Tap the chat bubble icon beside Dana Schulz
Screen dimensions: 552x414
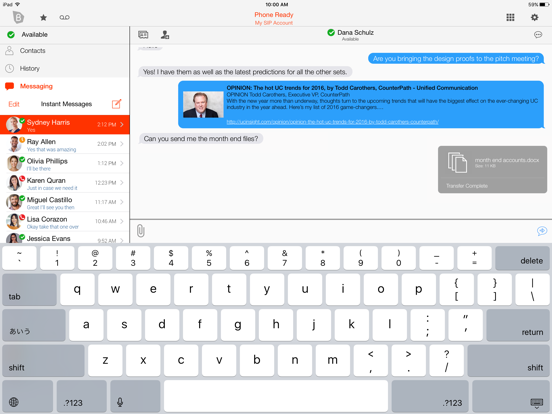click(x=538, y=34)
